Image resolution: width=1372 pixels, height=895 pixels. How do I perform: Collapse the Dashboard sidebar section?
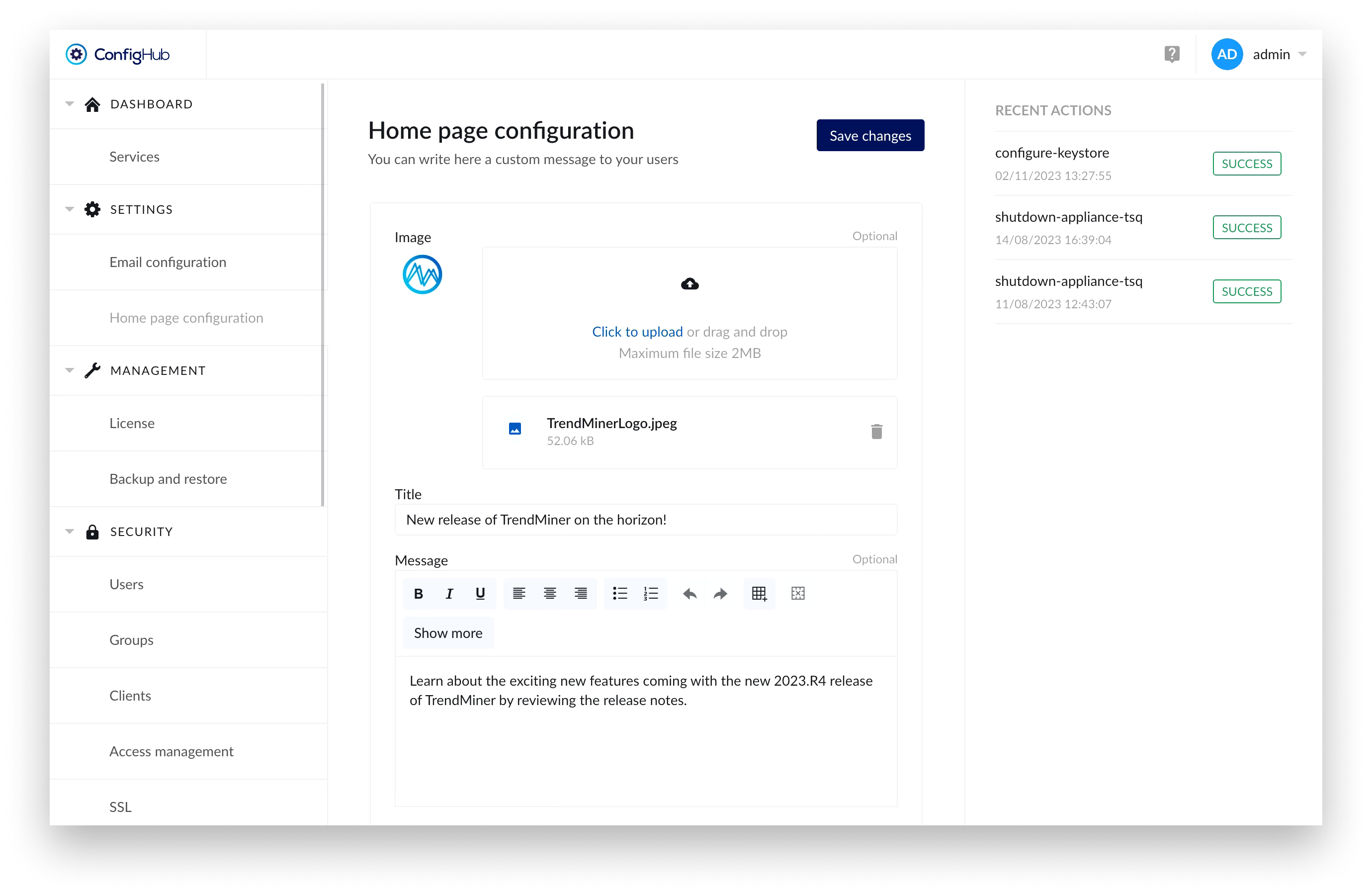pyautogui.click(x=70, y=104)
